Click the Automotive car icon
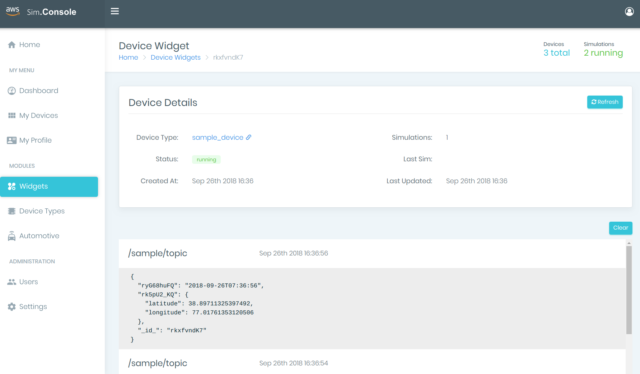This screenshot has width=640, height=374. pyautogui.click(x=12, y=236)
